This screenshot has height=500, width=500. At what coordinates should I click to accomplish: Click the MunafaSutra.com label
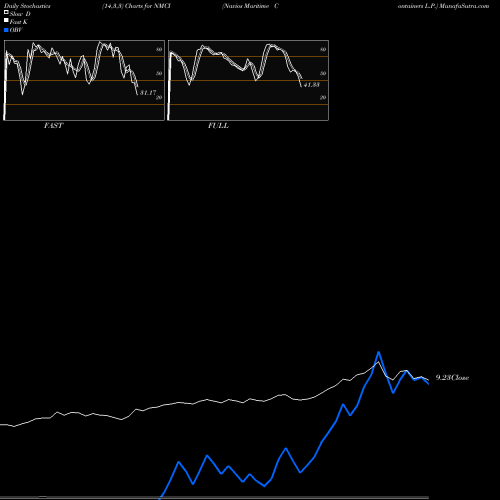(464, 6)
